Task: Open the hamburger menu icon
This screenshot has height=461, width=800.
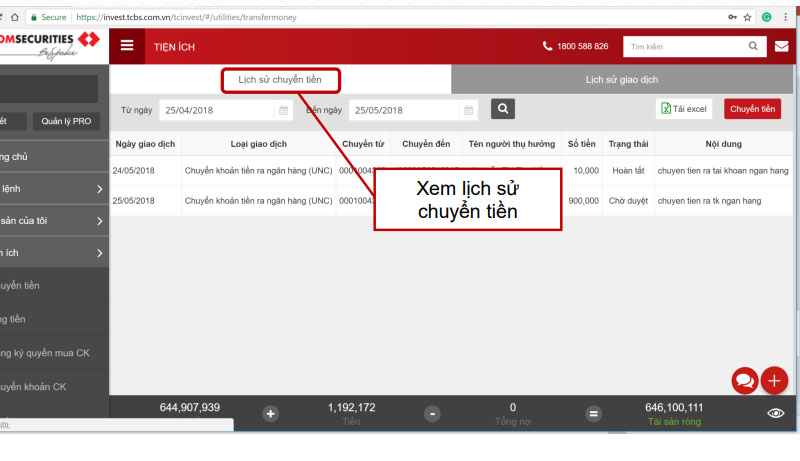Action: (127, 46)
